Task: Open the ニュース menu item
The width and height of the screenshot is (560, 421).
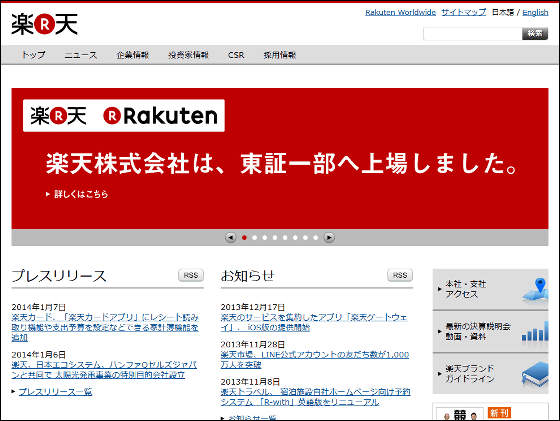Action: (x=81, y=55)
